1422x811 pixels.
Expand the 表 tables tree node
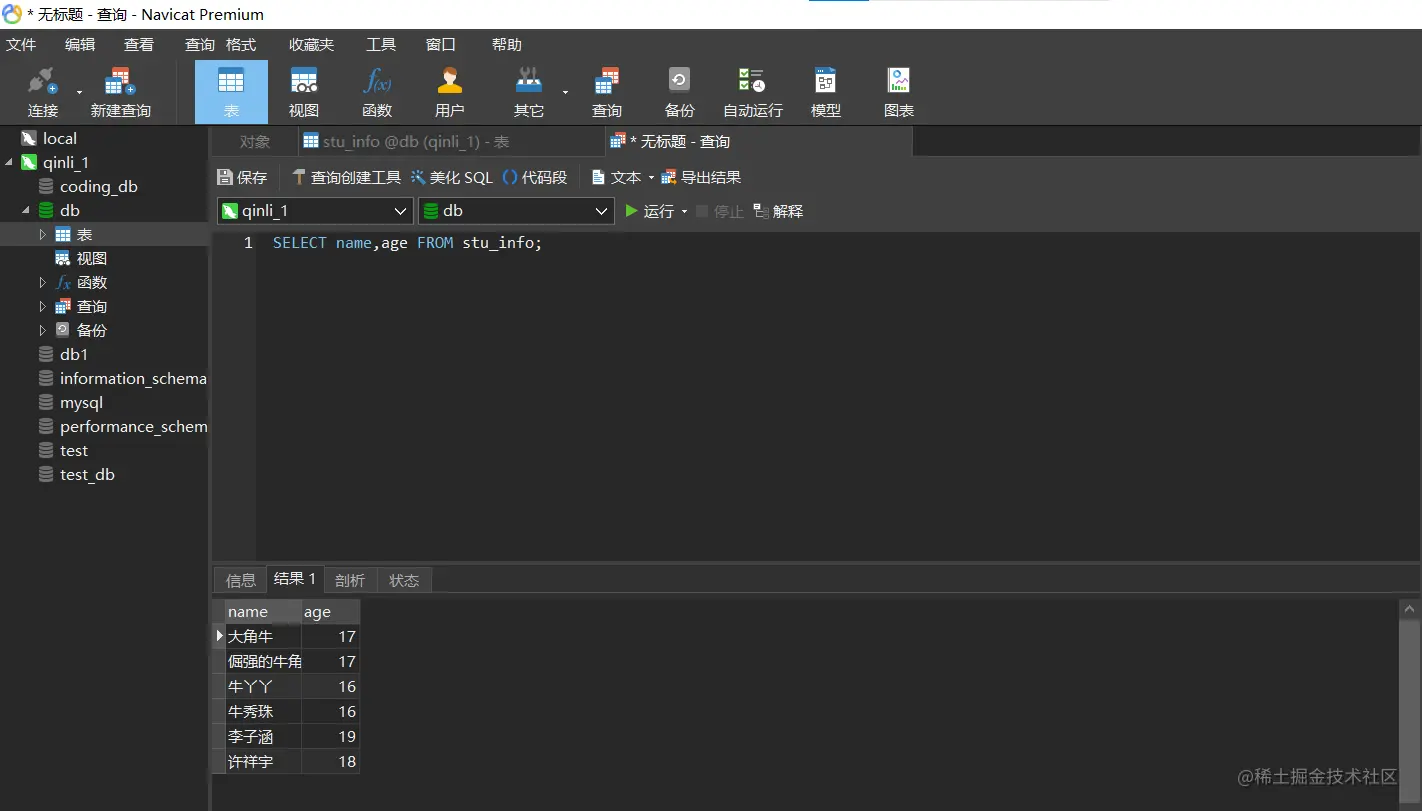(x=43, y=234)
